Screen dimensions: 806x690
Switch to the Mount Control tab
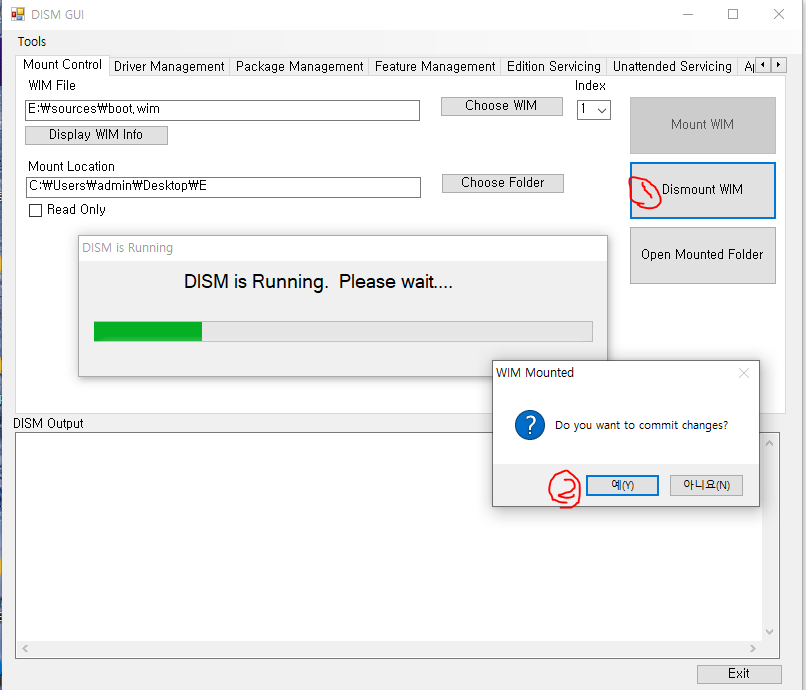[x=62, y=65]
